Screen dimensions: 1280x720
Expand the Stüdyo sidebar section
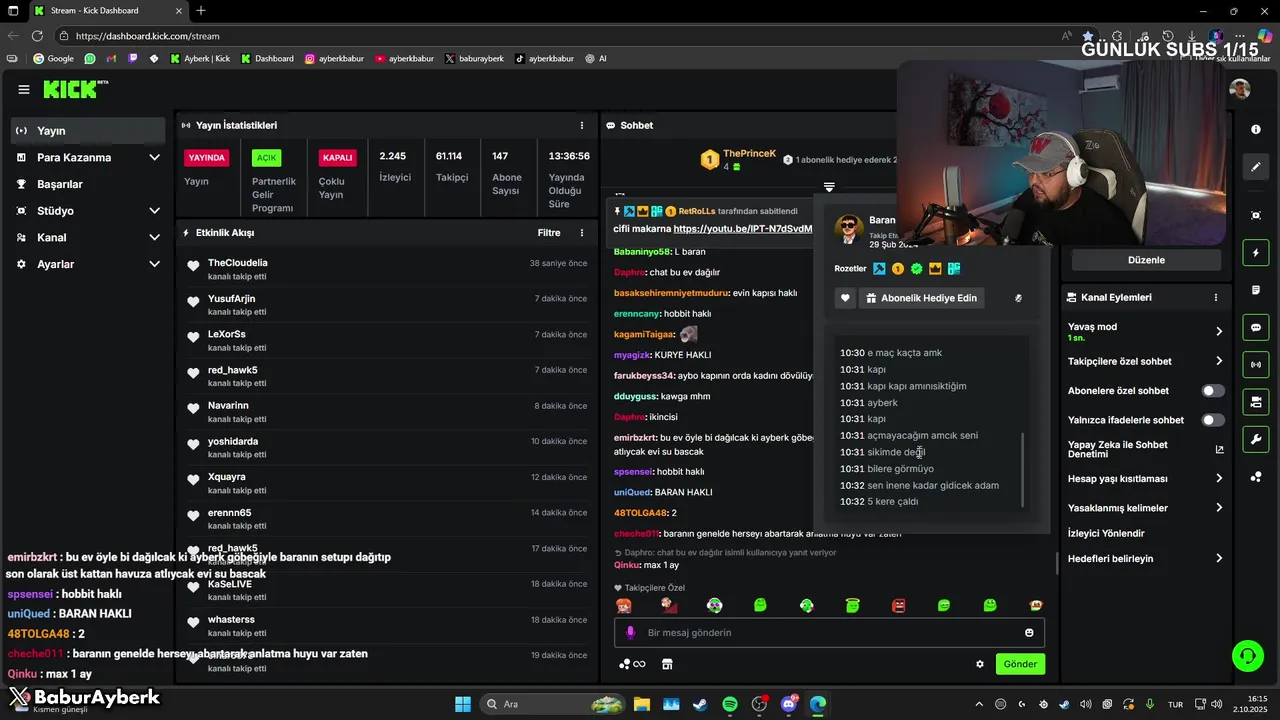154,211
